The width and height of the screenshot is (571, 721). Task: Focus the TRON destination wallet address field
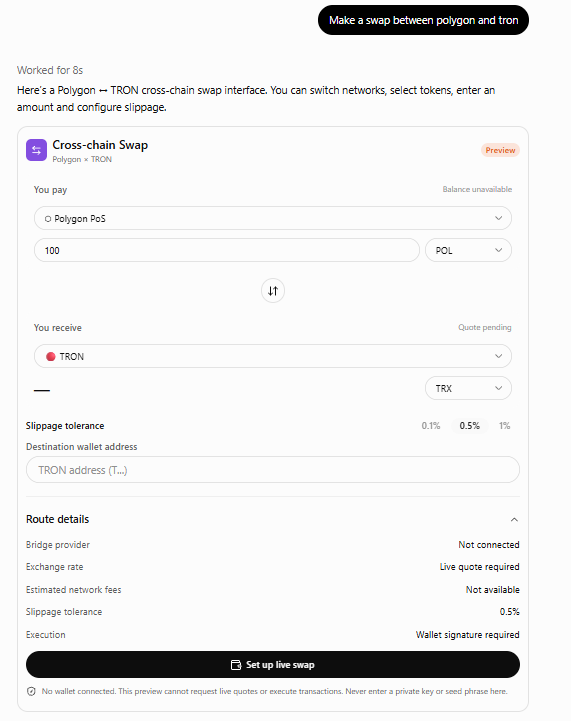click(x=273, y=469)
